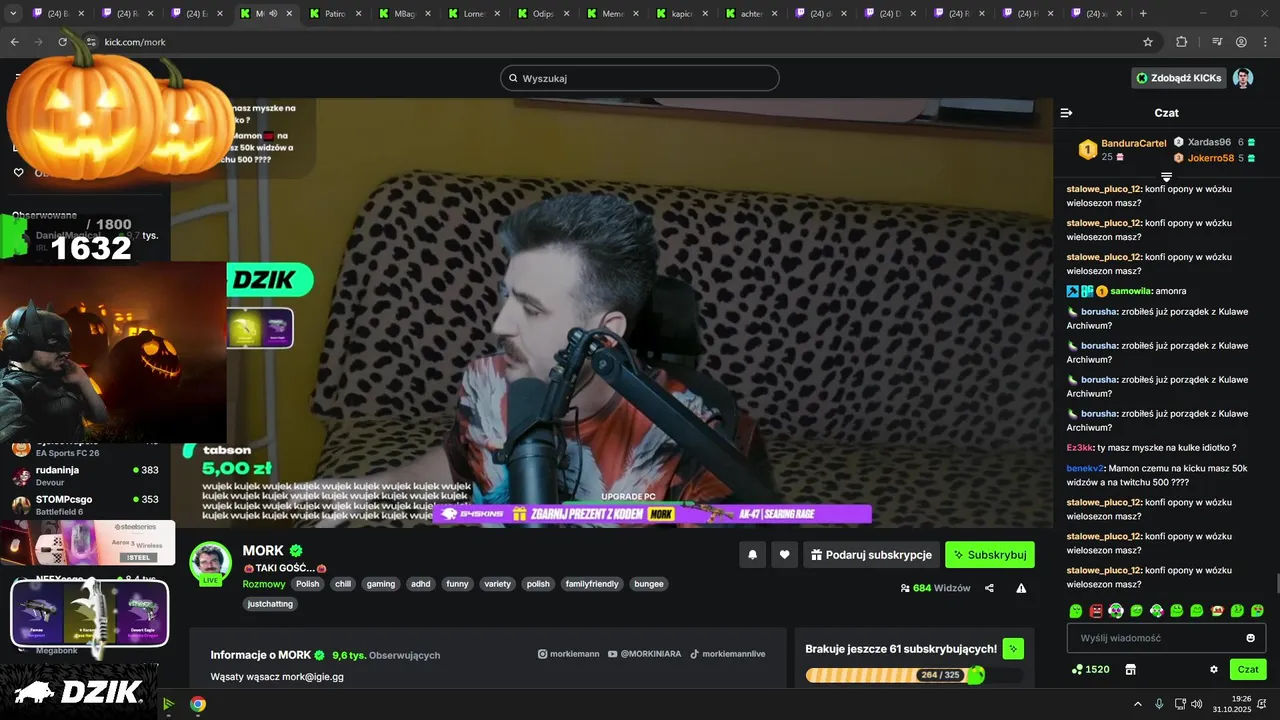The image size is (1280, 720).
Task: Select the familyfriendly tag
Action: (592, 584)
